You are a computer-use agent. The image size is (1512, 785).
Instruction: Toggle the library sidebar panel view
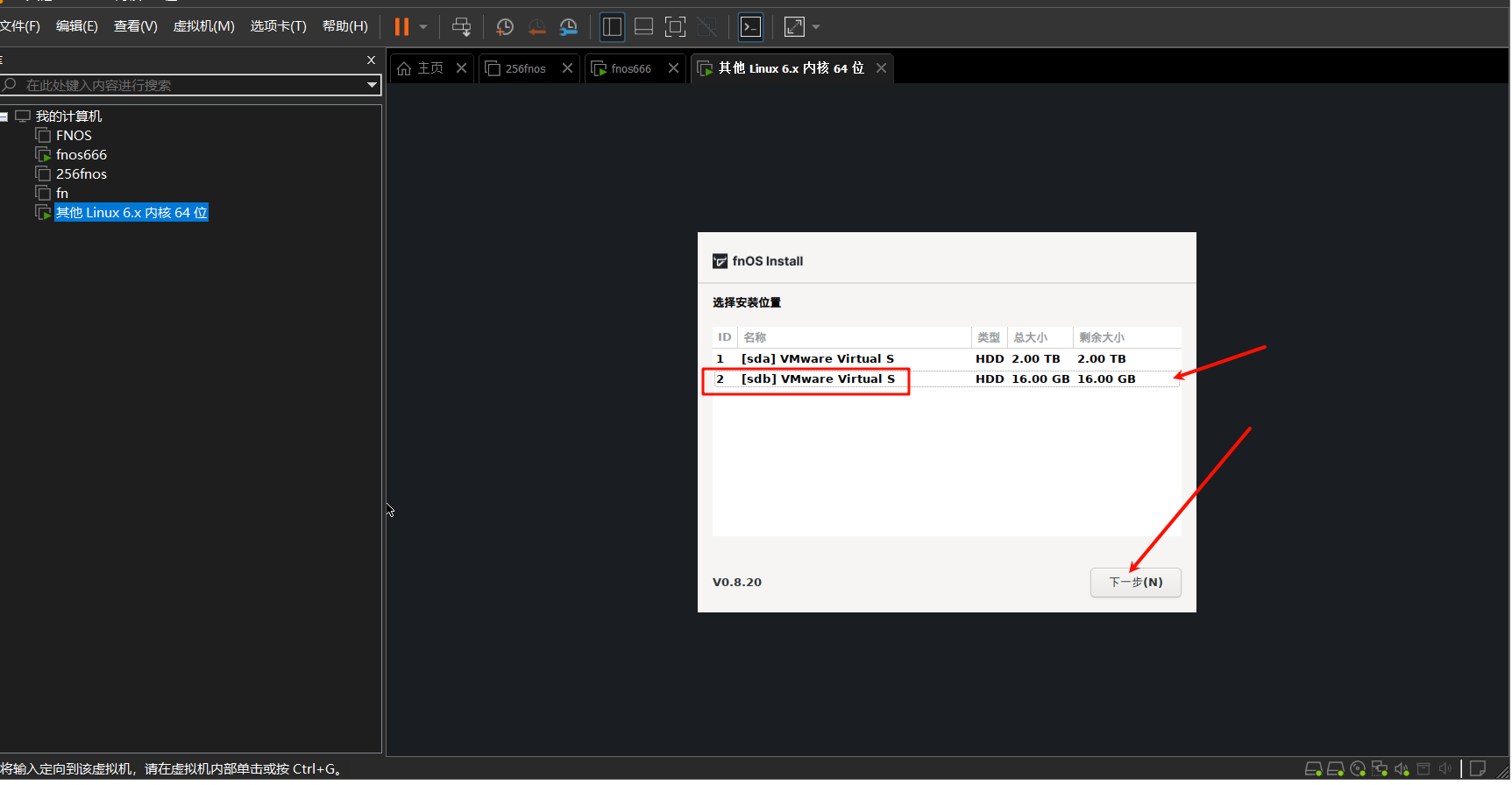(612, 27)
